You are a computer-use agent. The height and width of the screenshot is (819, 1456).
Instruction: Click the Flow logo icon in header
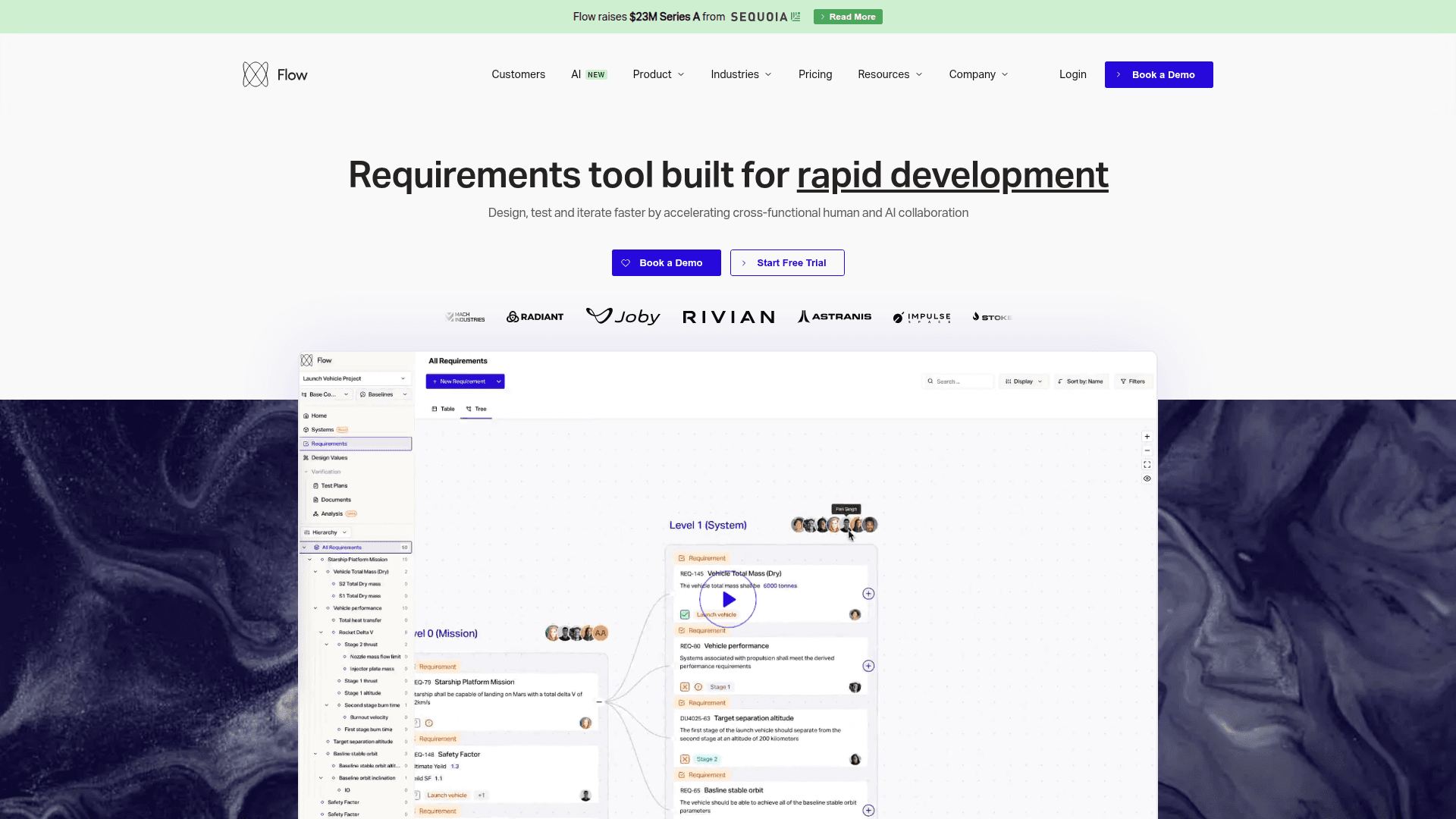[256, 74]
